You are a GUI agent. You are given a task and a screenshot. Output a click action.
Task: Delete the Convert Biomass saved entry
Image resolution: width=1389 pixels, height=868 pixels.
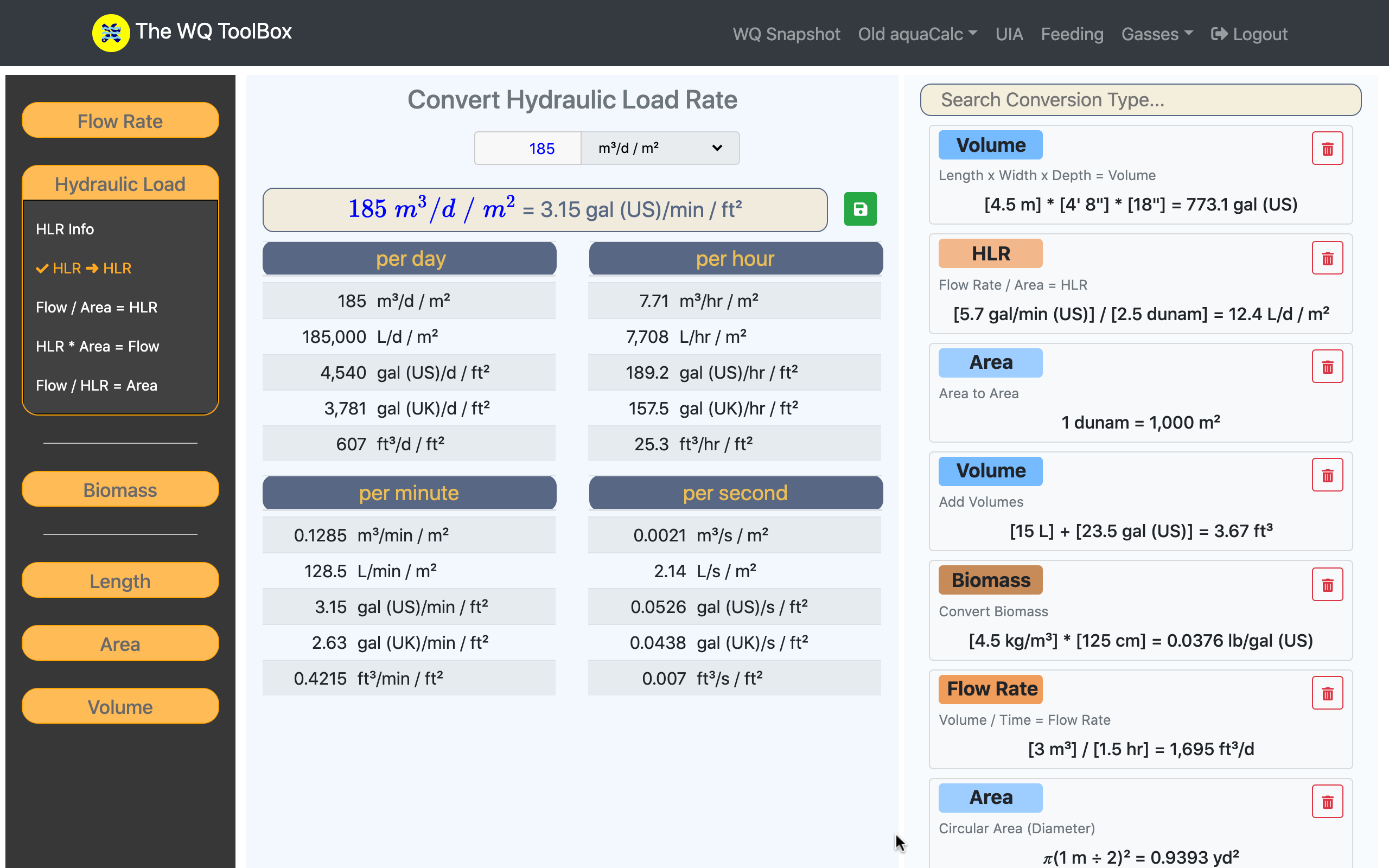tap(1327, 585)
